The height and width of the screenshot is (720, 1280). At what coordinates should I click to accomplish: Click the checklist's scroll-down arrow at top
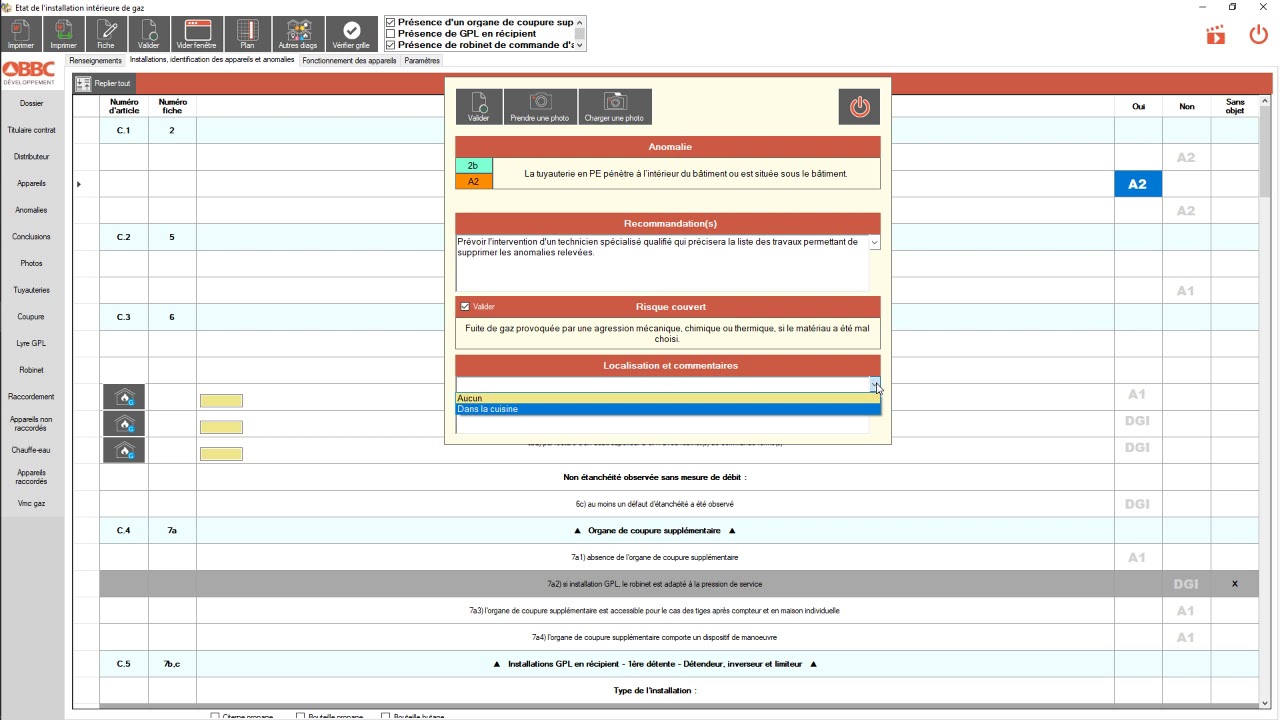click(581, 45)
